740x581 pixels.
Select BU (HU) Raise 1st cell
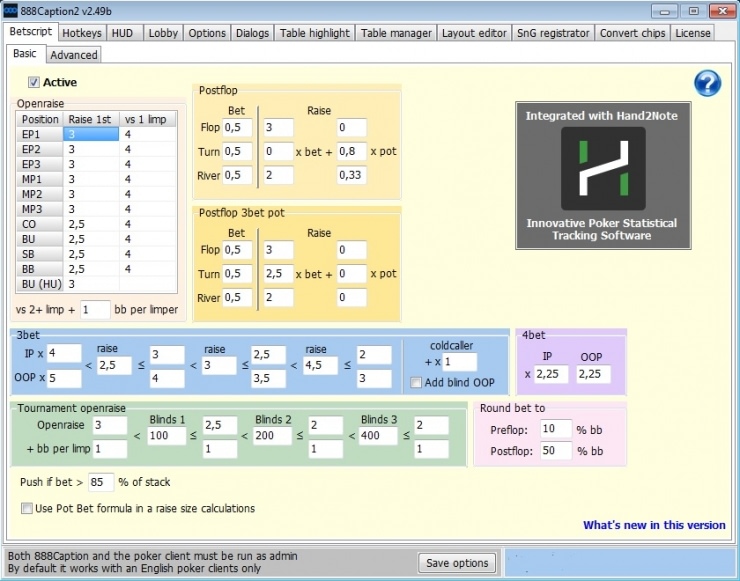click(x=91, y=284)
